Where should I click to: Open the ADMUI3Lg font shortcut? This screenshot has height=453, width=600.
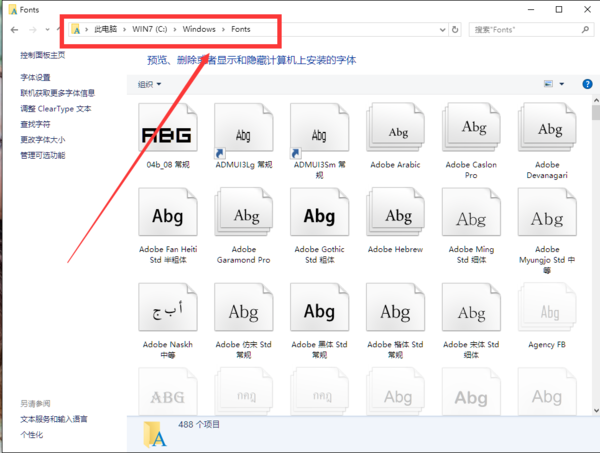(244, 129)
